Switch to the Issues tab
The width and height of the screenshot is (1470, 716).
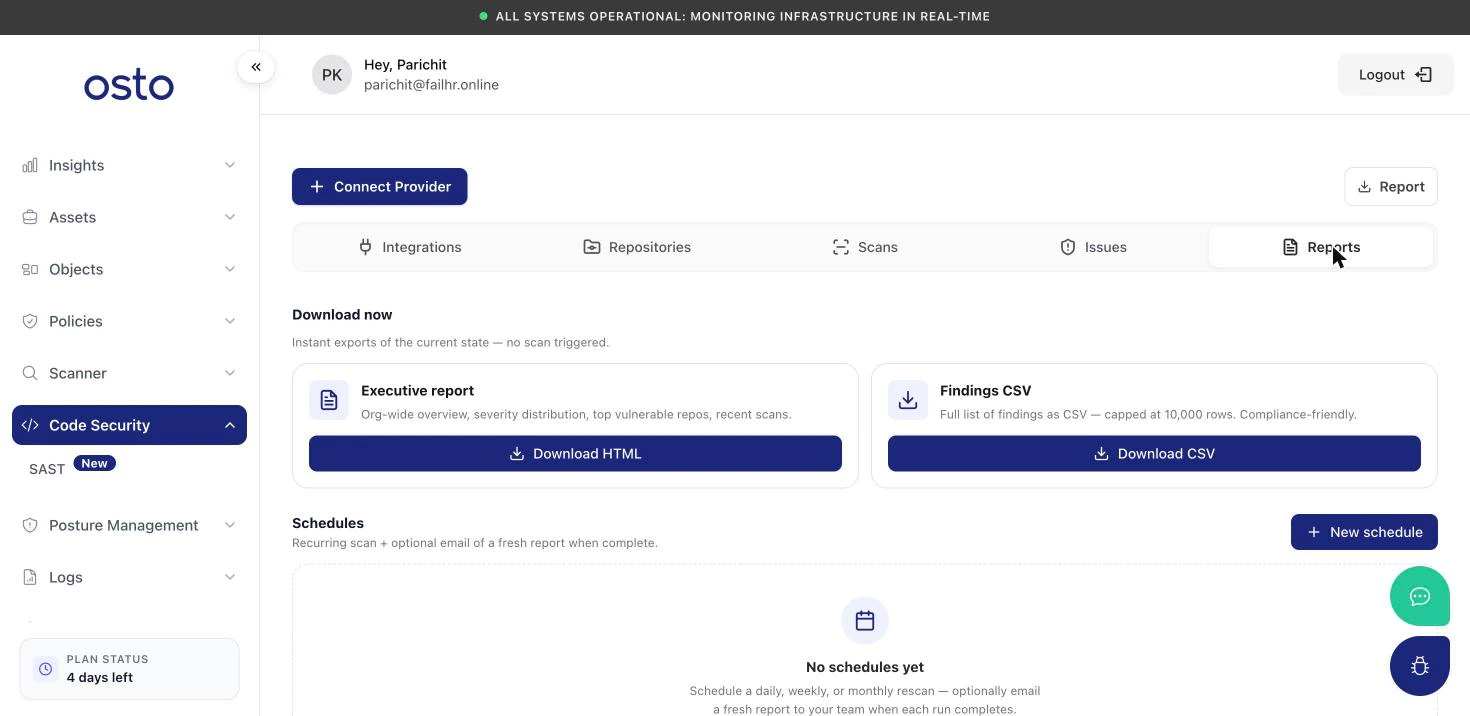click(1093, 247)
